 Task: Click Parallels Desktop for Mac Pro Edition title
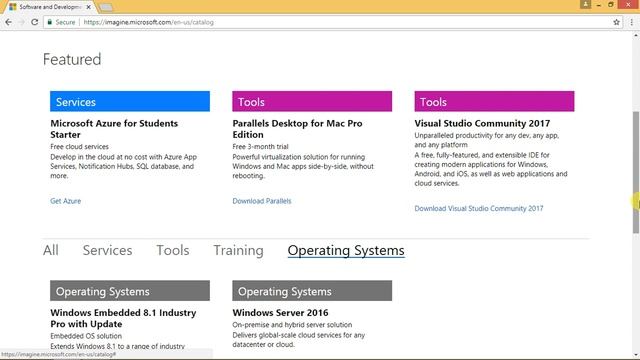(x=297, y=129)
